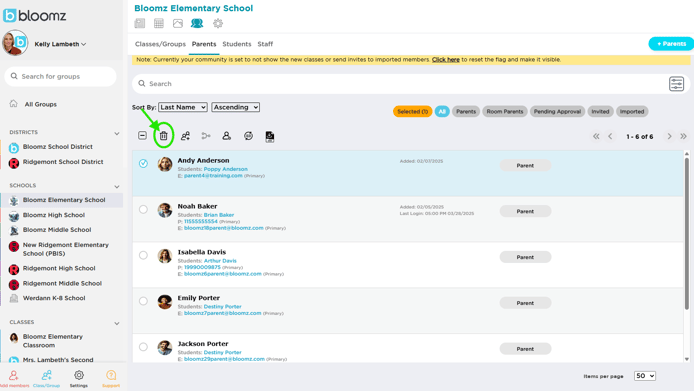
Task: Switch to Students tab
Action: (x=236, y=44)
